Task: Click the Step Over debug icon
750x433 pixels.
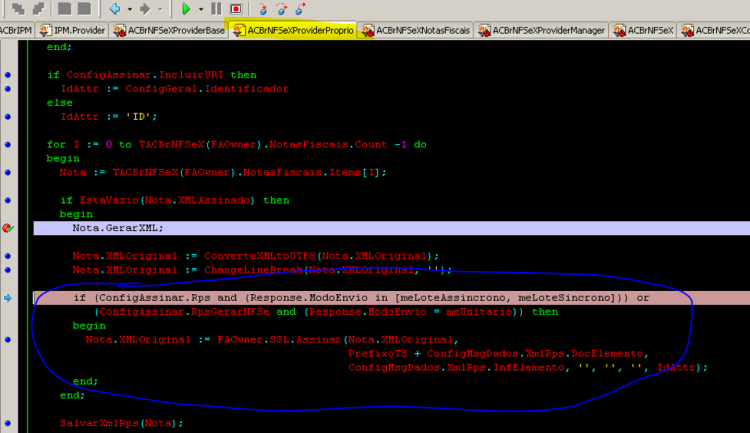Action: (282, 9)
